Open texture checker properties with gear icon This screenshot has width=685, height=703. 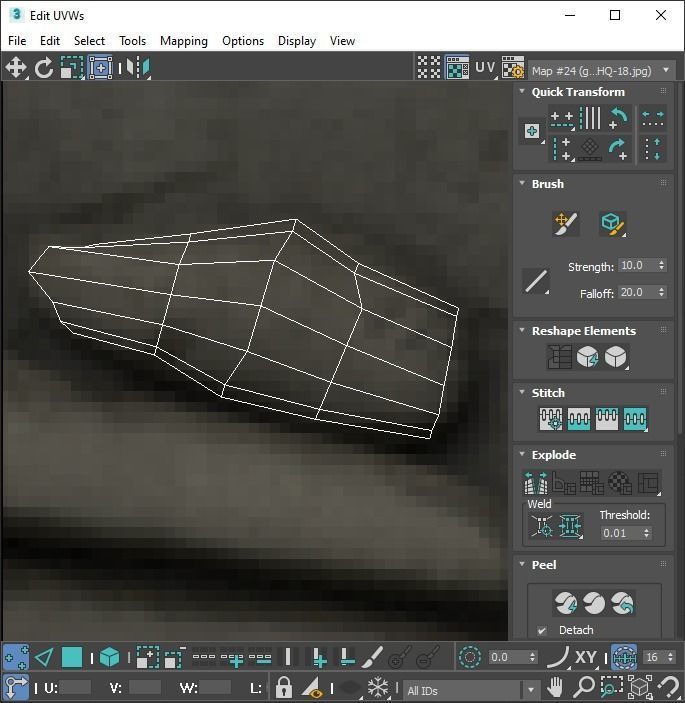point(512,68)
